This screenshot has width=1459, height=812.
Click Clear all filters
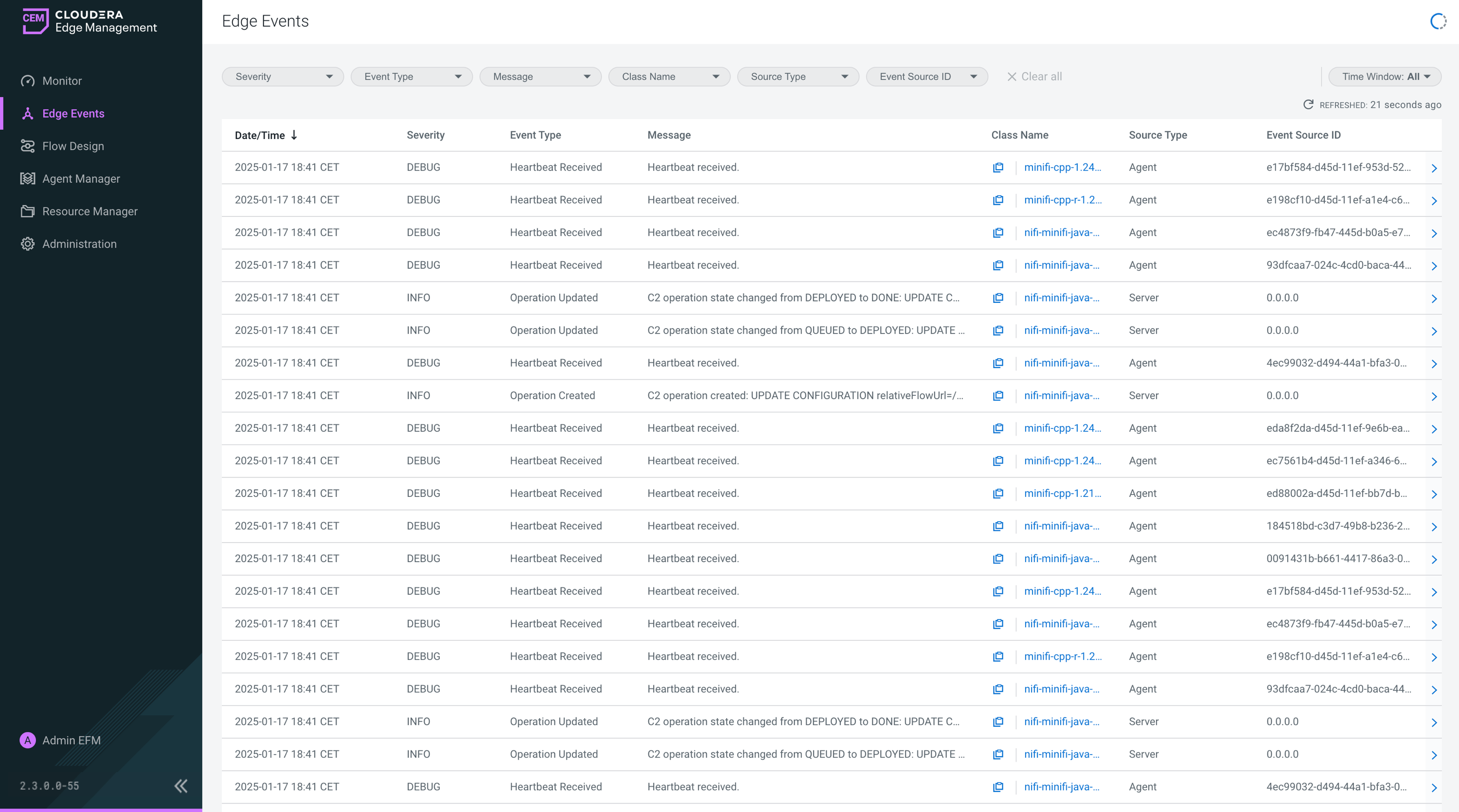click(1034, 76)
